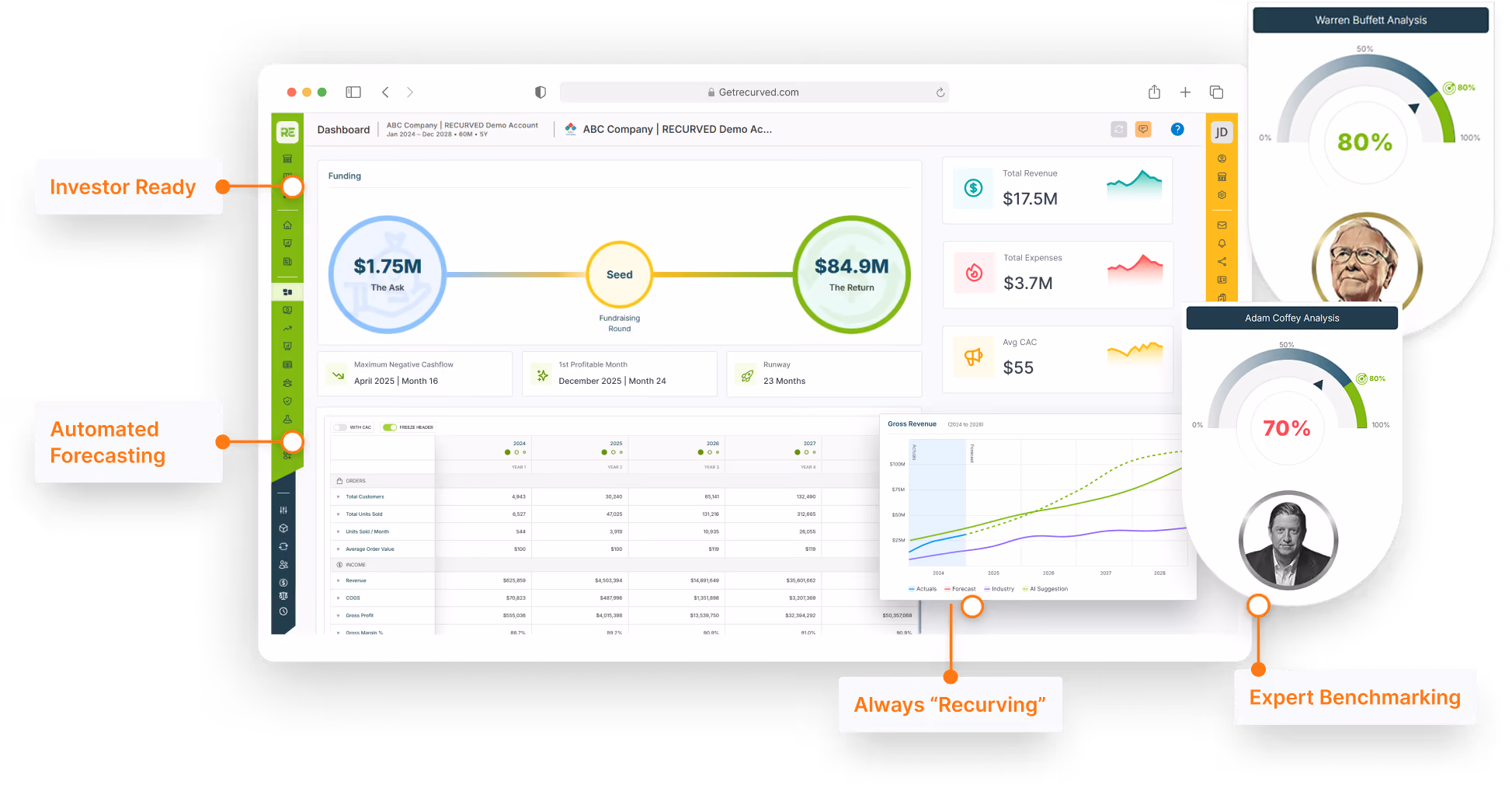This screenshot has height=791, width=1512.
Task: Expand the Units Sold / Month row
Action: pyautogui.click(x=339, y=532)
